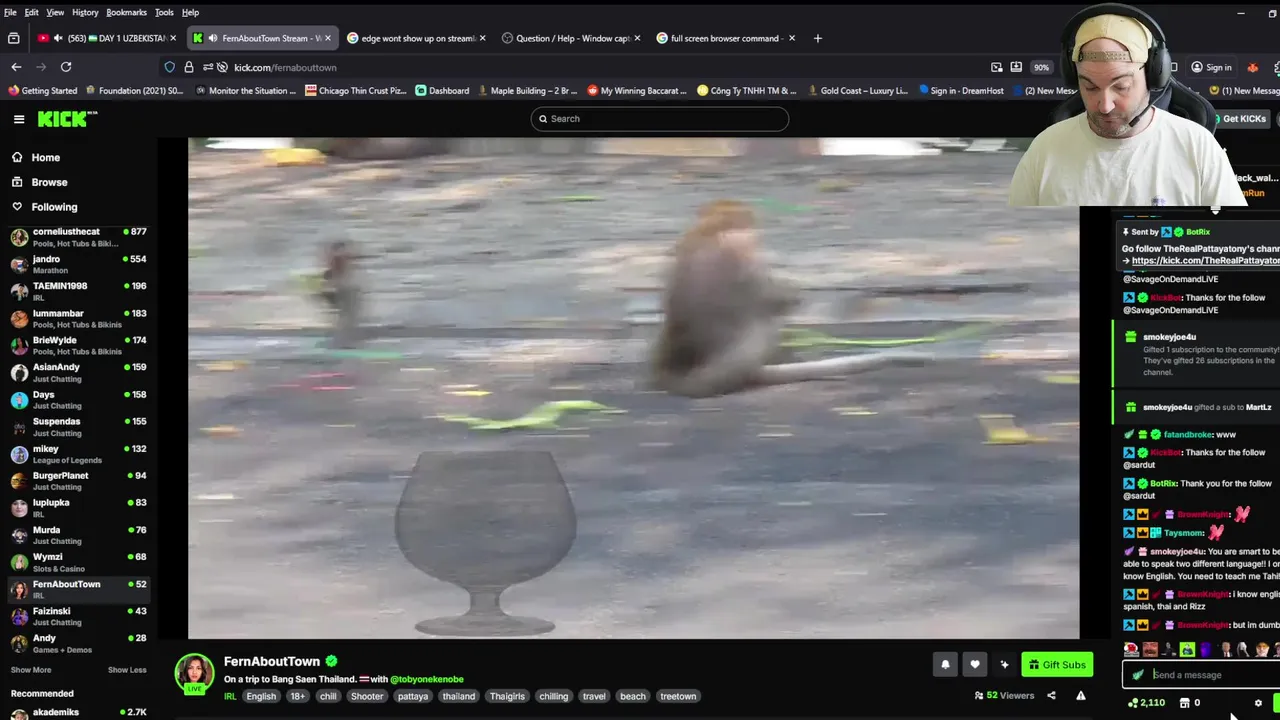Click Show More in following list
The width and height of the screenshot is (1280, 720).
(x=31, y=670)
